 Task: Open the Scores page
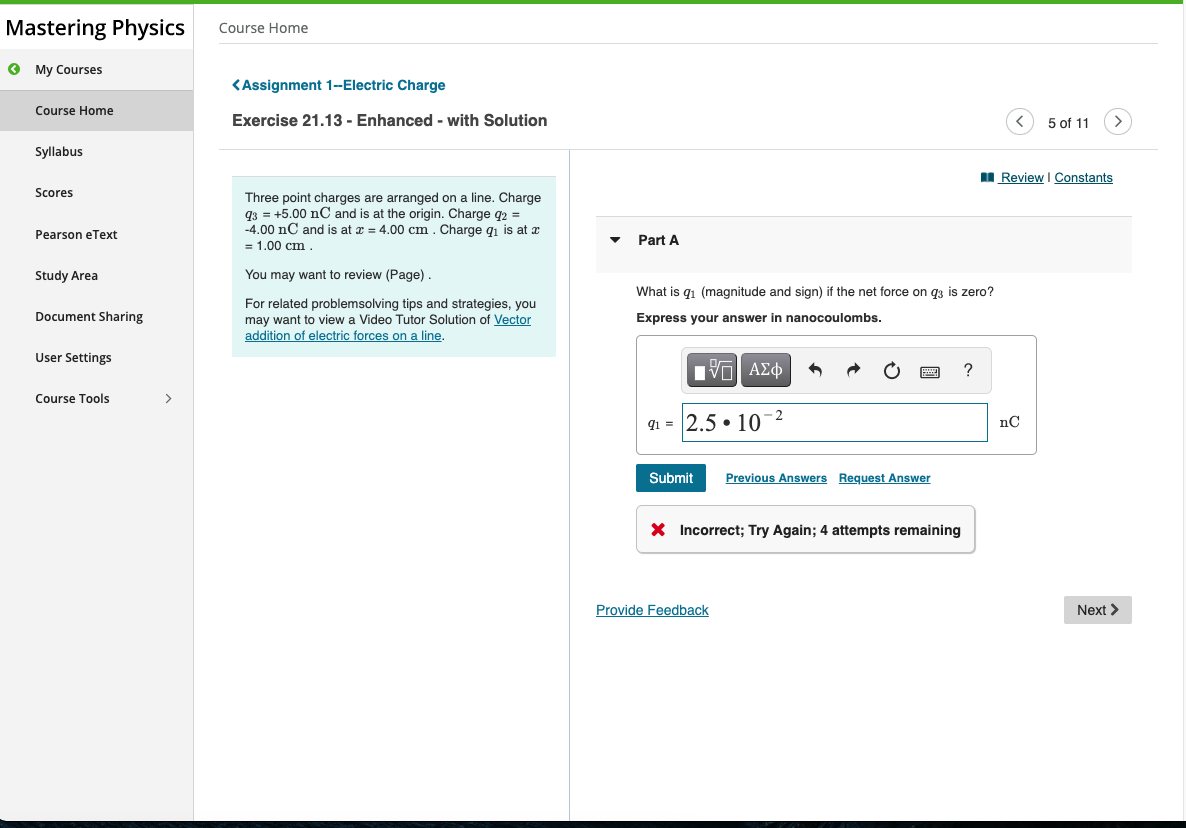(x=54, y=192)
